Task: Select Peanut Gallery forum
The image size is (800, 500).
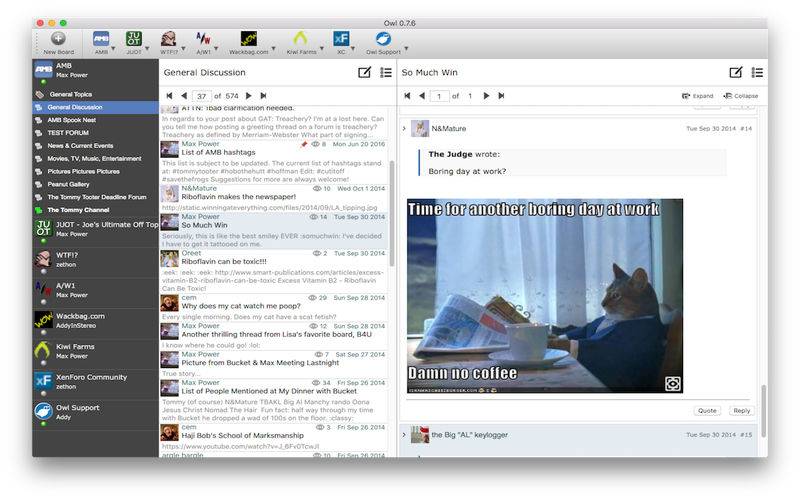Action: click(x=95, y=184)
